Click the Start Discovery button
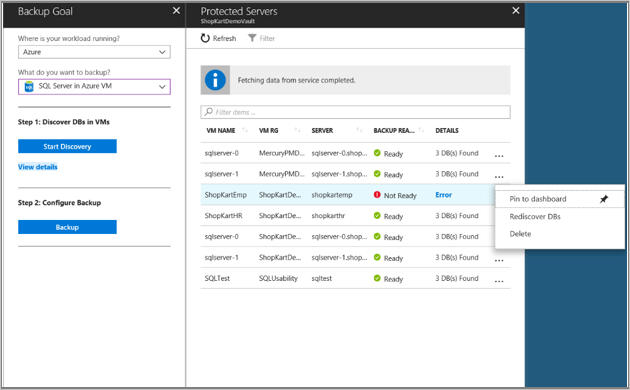 [67, 146]
